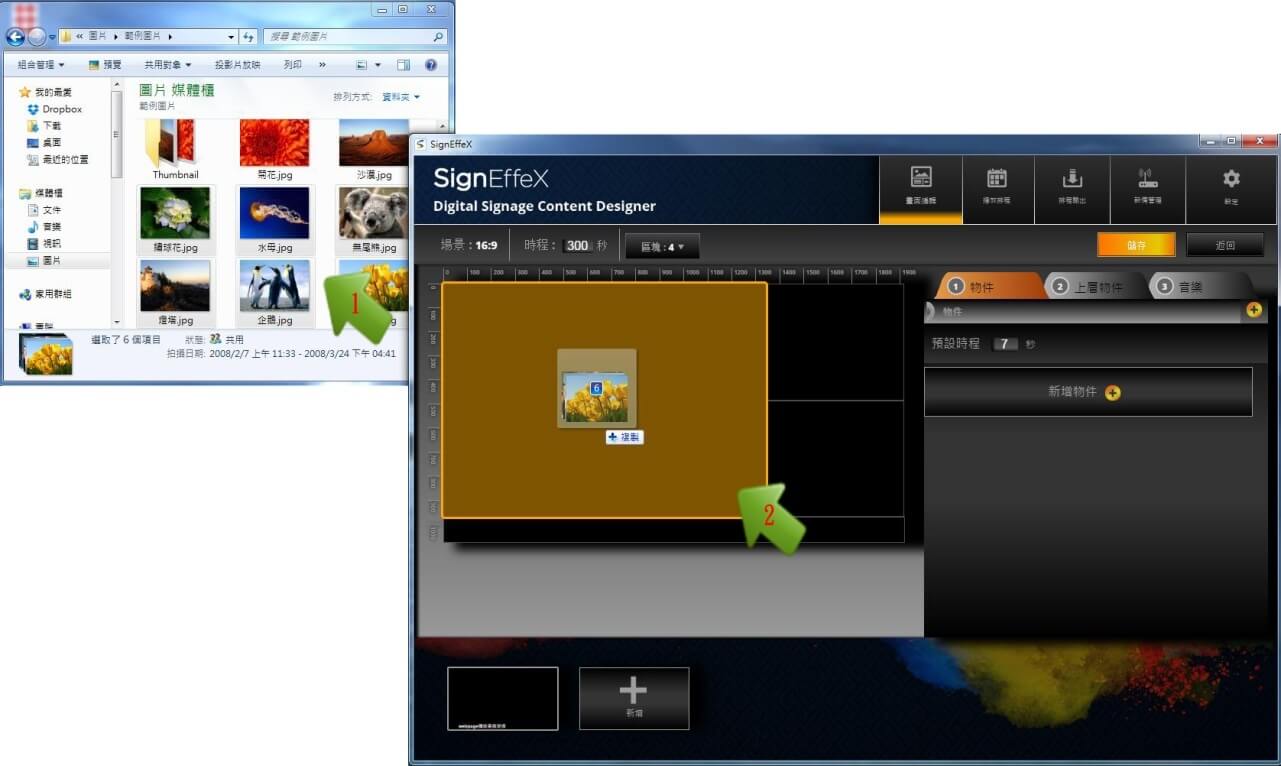This screenshot has width=1281, height=766.
Task: Click the schedule export download icon
Action: pyautogui.click(x=1072, y=187)
